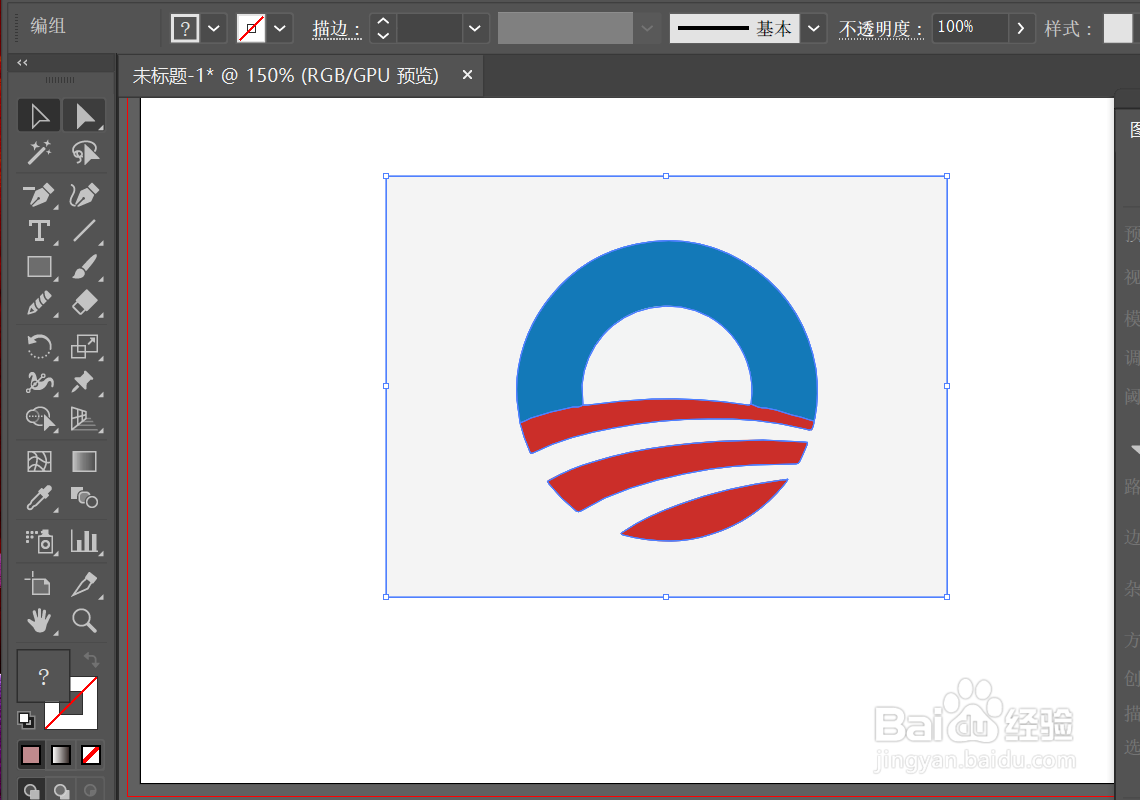Click the Draw Normal mode icon
1140x800 pixels.
[31, 790]
